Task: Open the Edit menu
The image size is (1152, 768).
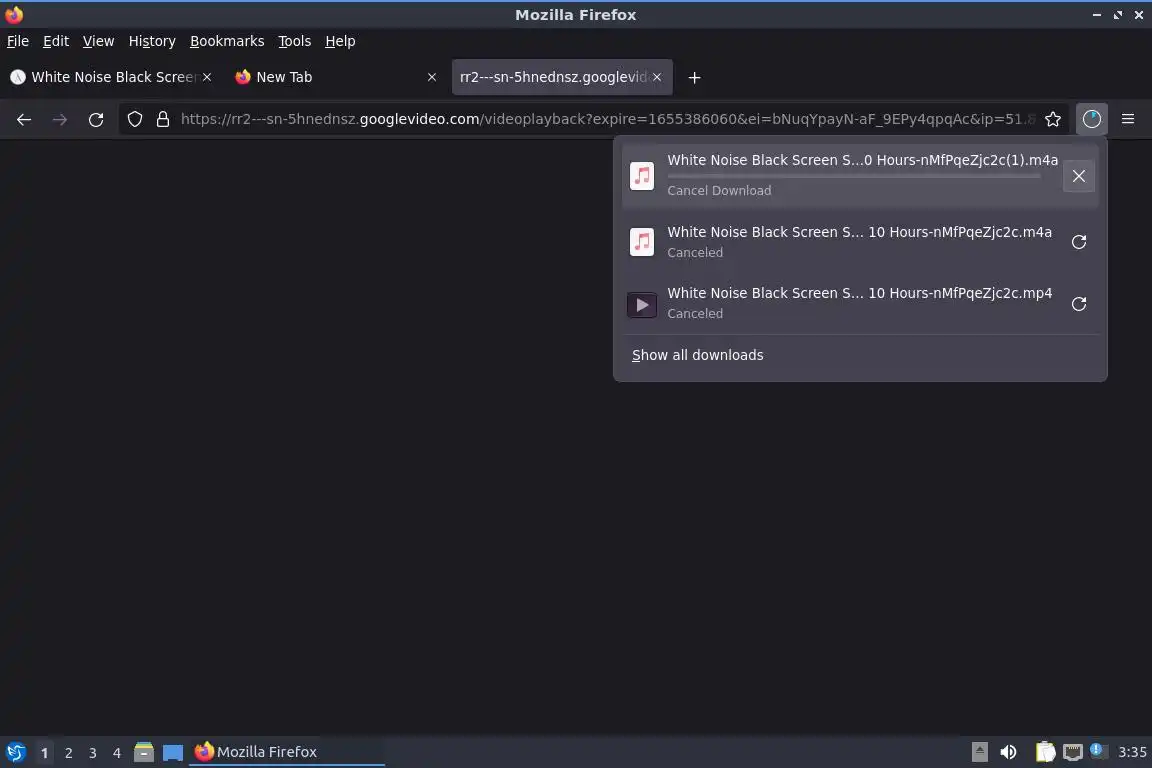Action: click(56, 41)
